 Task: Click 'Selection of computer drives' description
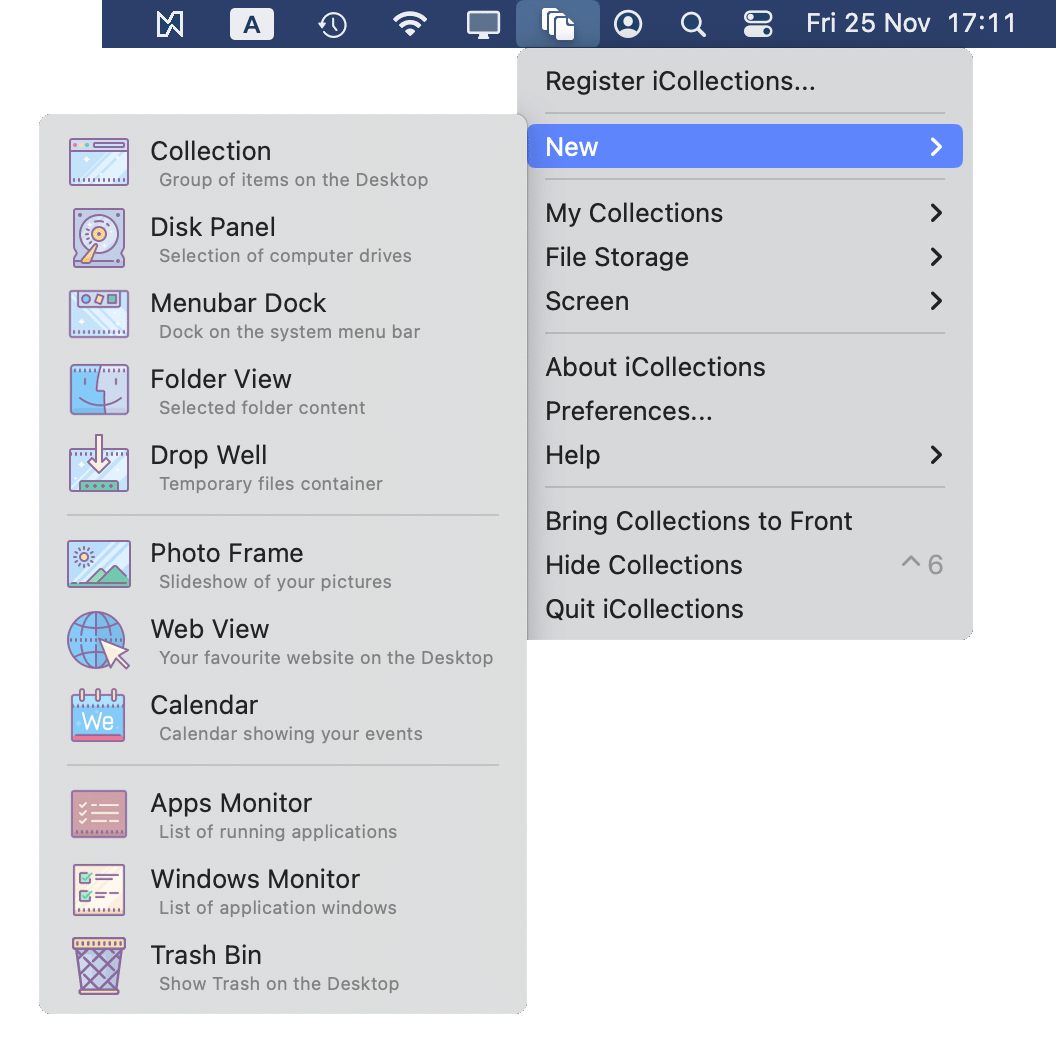[x=285, y=256]
